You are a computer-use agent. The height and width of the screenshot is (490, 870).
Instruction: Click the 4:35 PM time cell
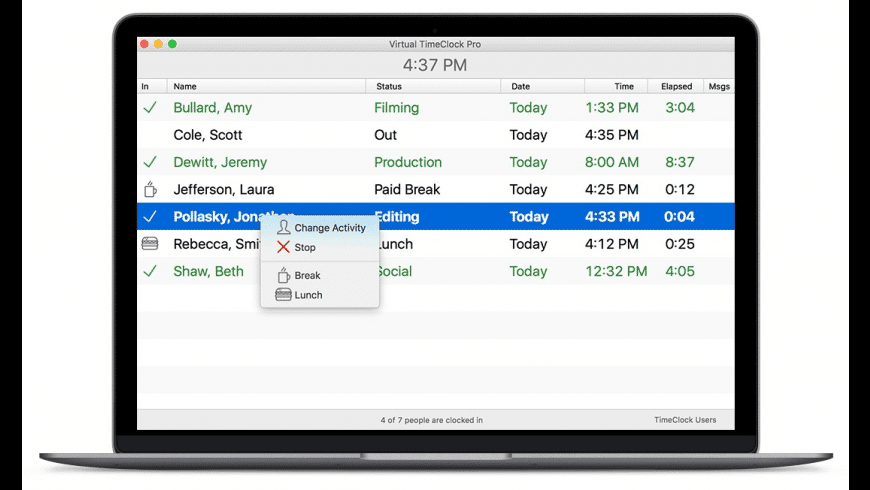[x=612, y=135]
